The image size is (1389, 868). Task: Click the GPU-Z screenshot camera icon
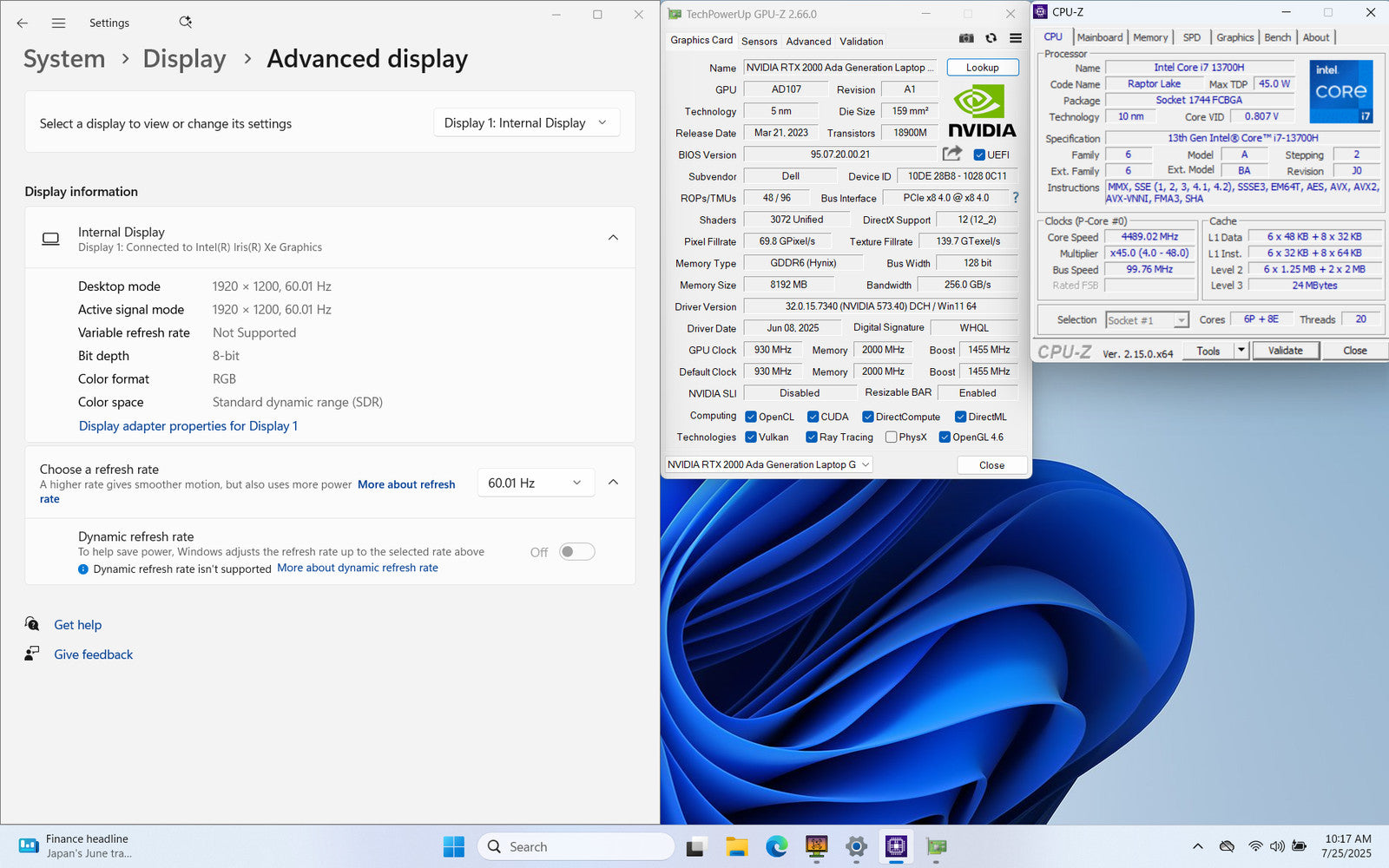tap(966, 38)
